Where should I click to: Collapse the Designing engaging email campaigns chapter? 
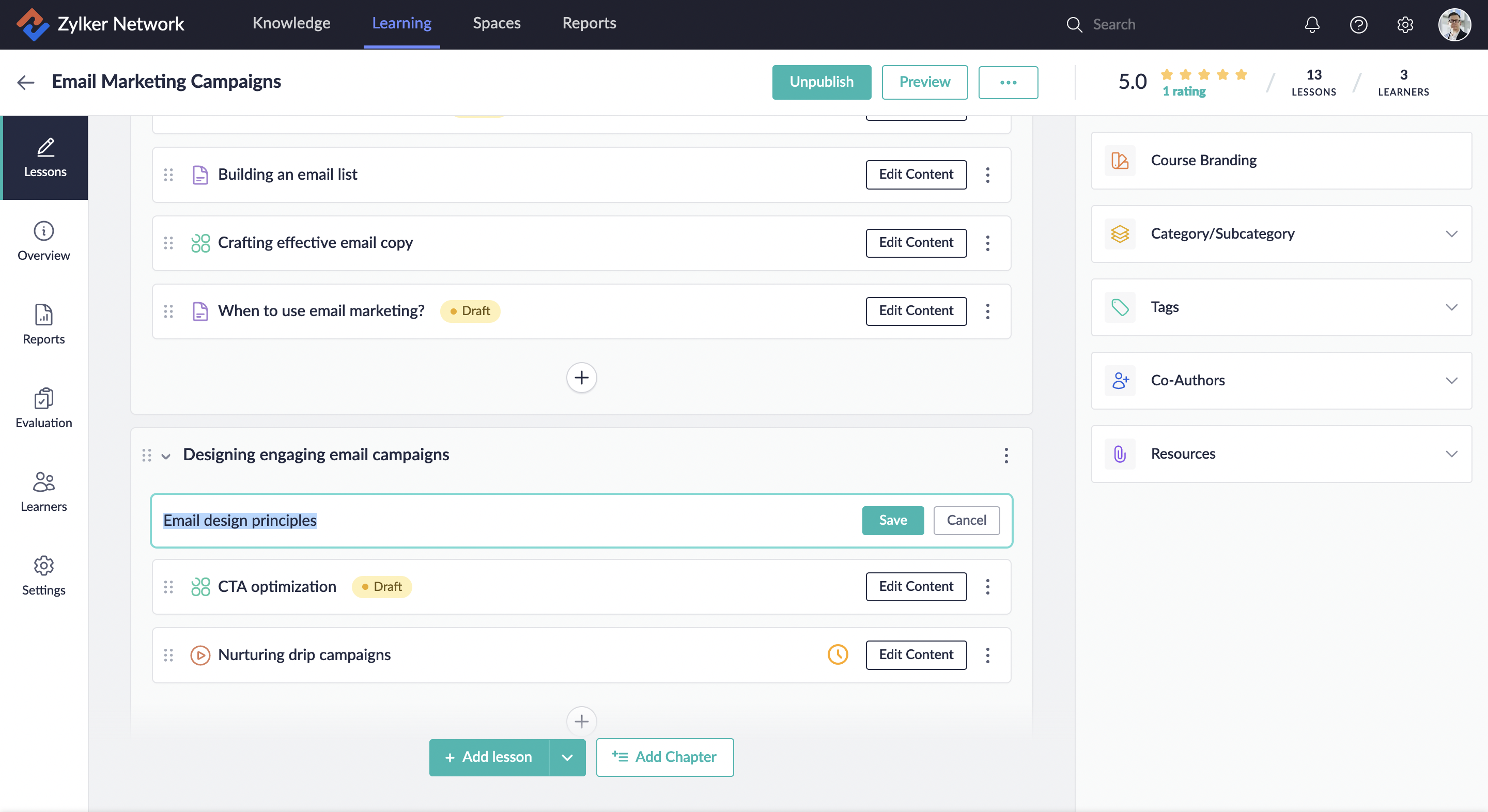[166, 456]
